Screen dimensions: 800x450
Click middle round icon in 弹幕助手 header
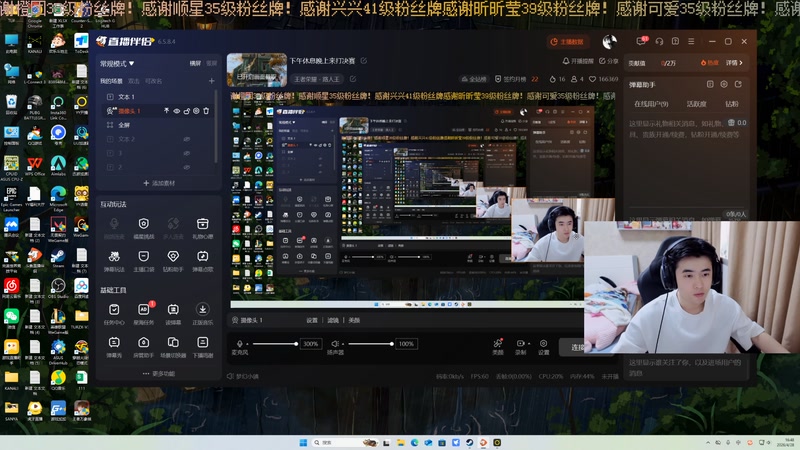point(724,84)
